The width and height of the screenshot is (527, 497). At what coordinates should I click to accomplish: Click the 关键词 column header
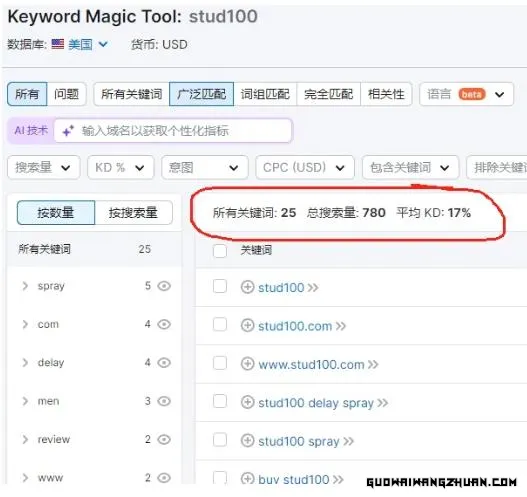[256, 250]
